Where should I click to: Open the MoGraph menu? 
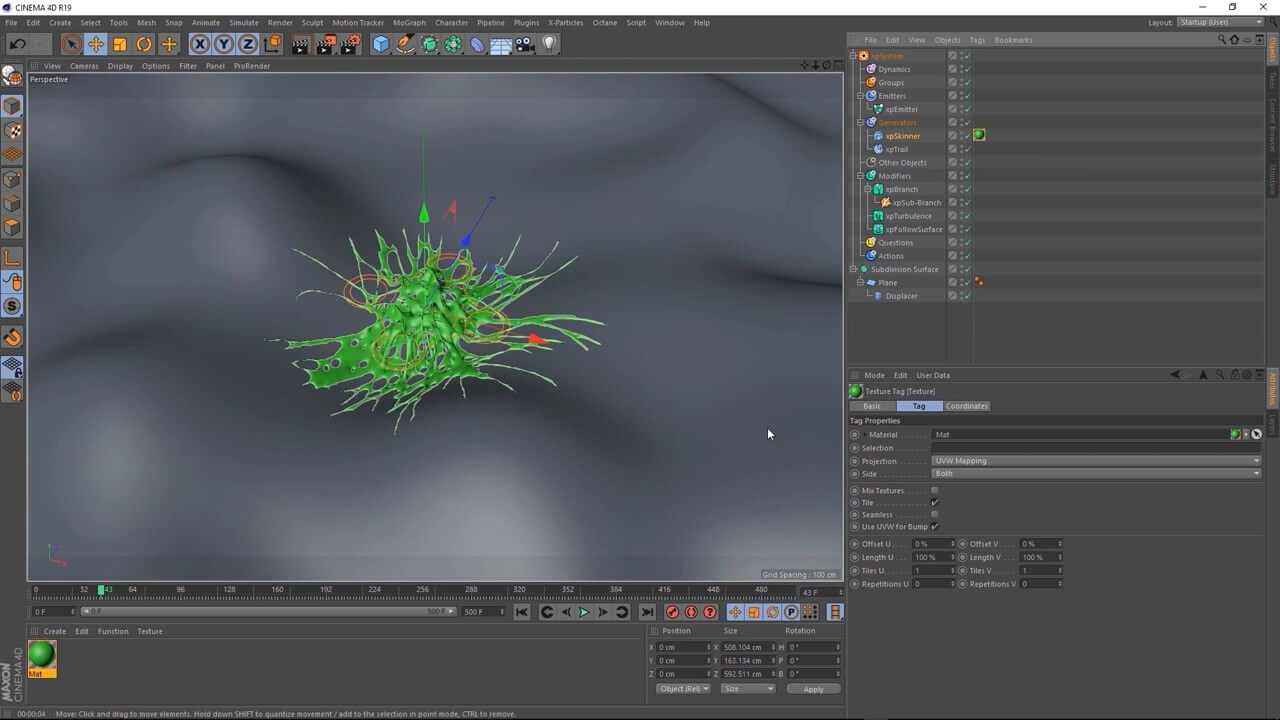pos(409,22)
